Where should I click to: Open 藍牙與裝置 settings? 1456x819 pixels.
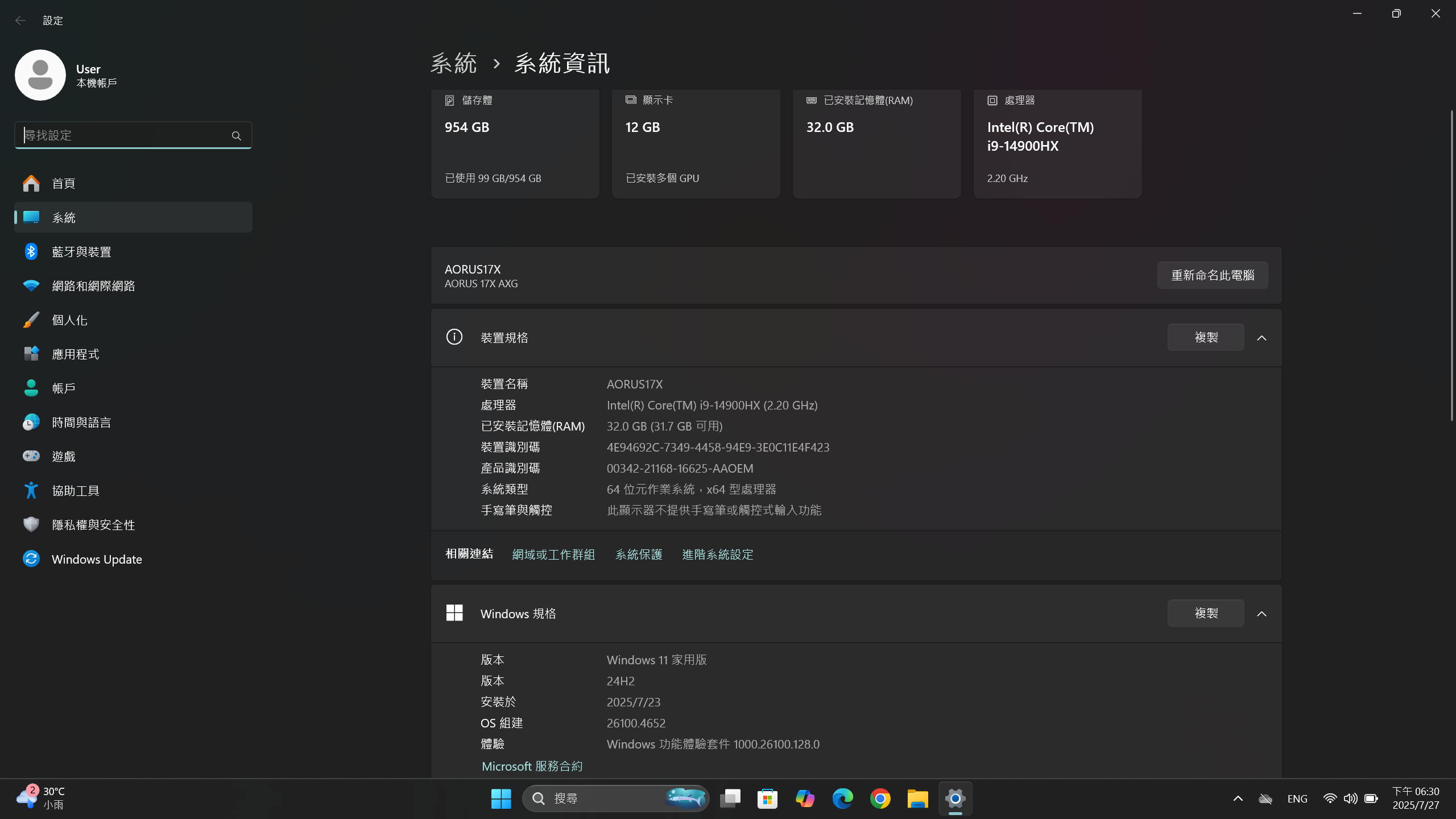tap(133, 251)
